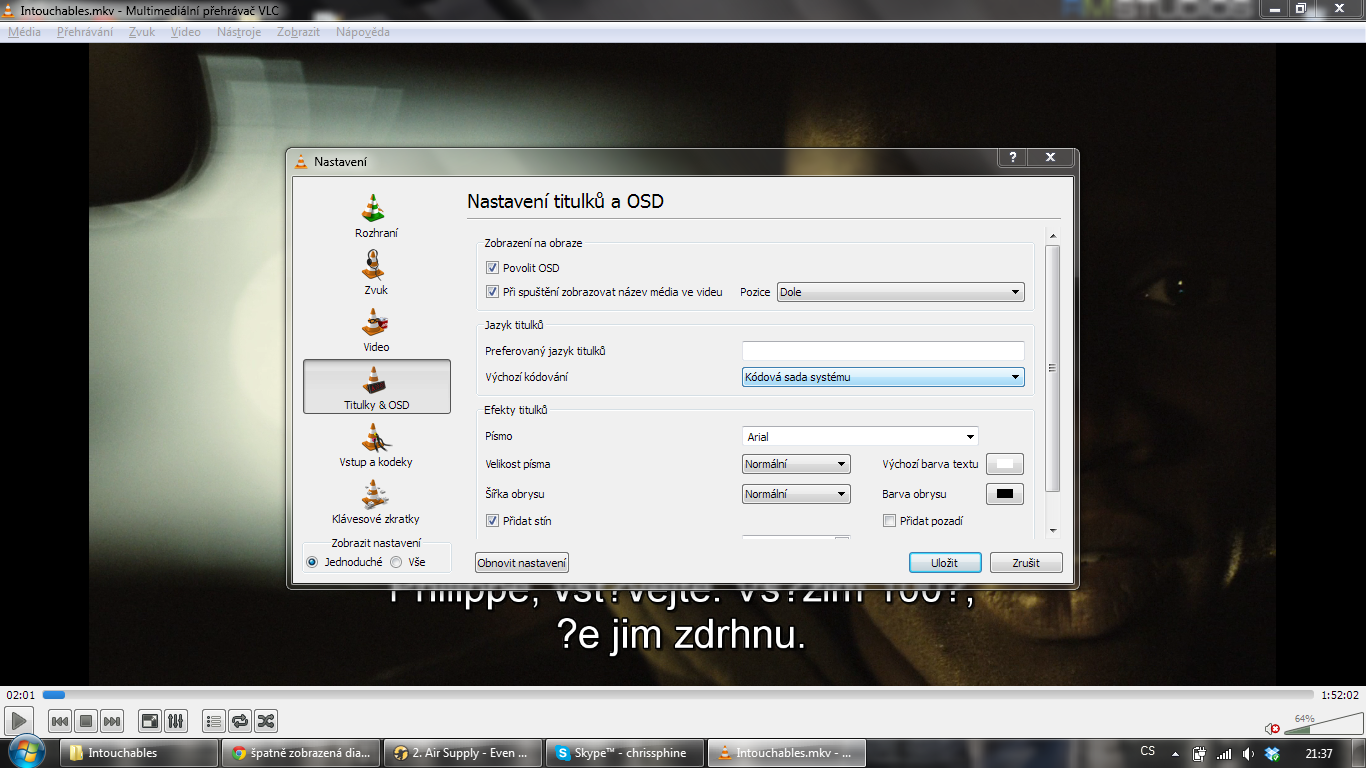Open the Klávesové zkratky category

[376, 502]
